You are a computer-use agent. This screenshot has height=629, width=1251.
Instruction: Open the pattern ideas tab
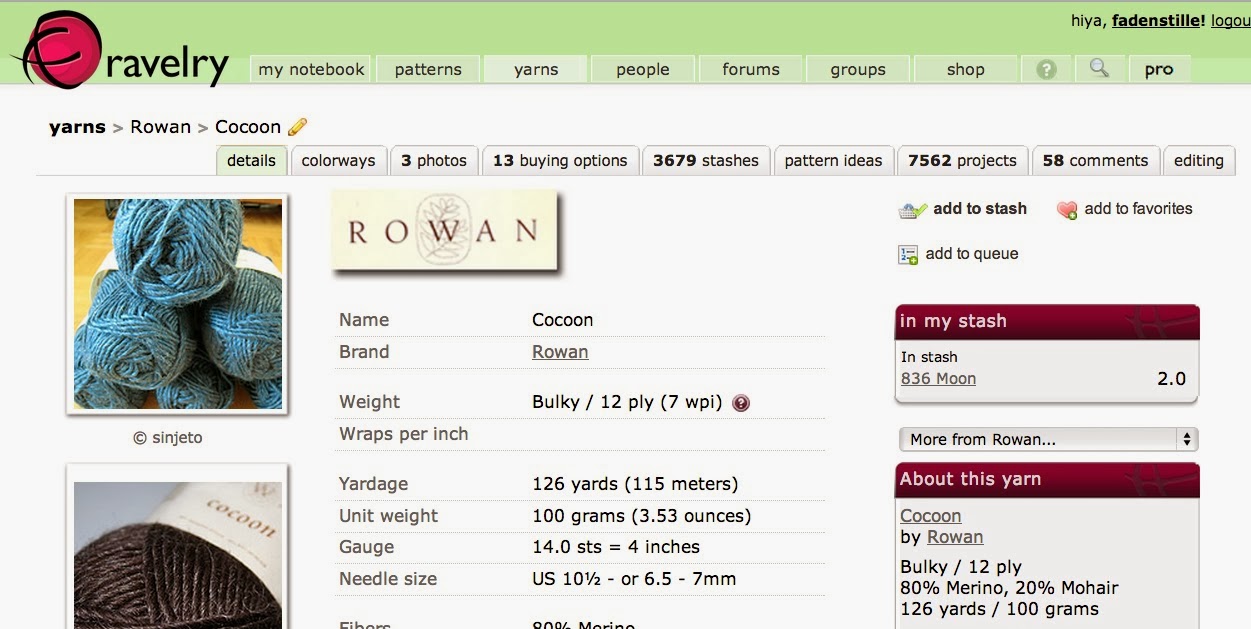(x=833, y=161)
